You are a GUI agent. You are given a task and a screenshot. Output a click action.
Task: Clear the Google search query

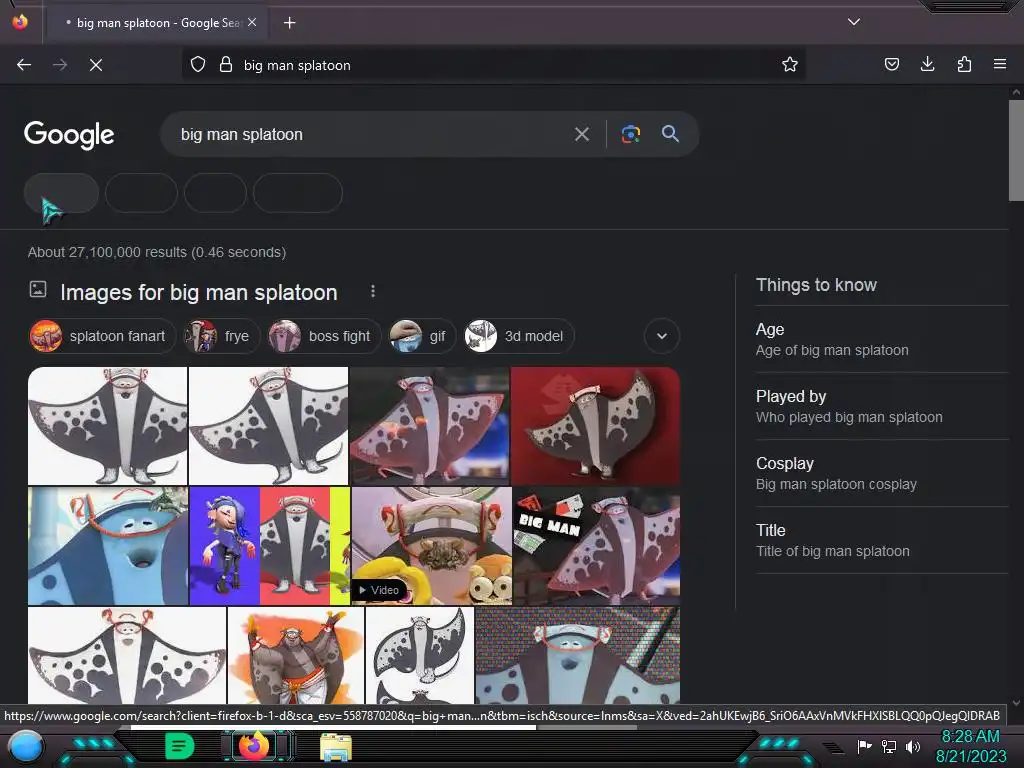[x=582, y=135]
